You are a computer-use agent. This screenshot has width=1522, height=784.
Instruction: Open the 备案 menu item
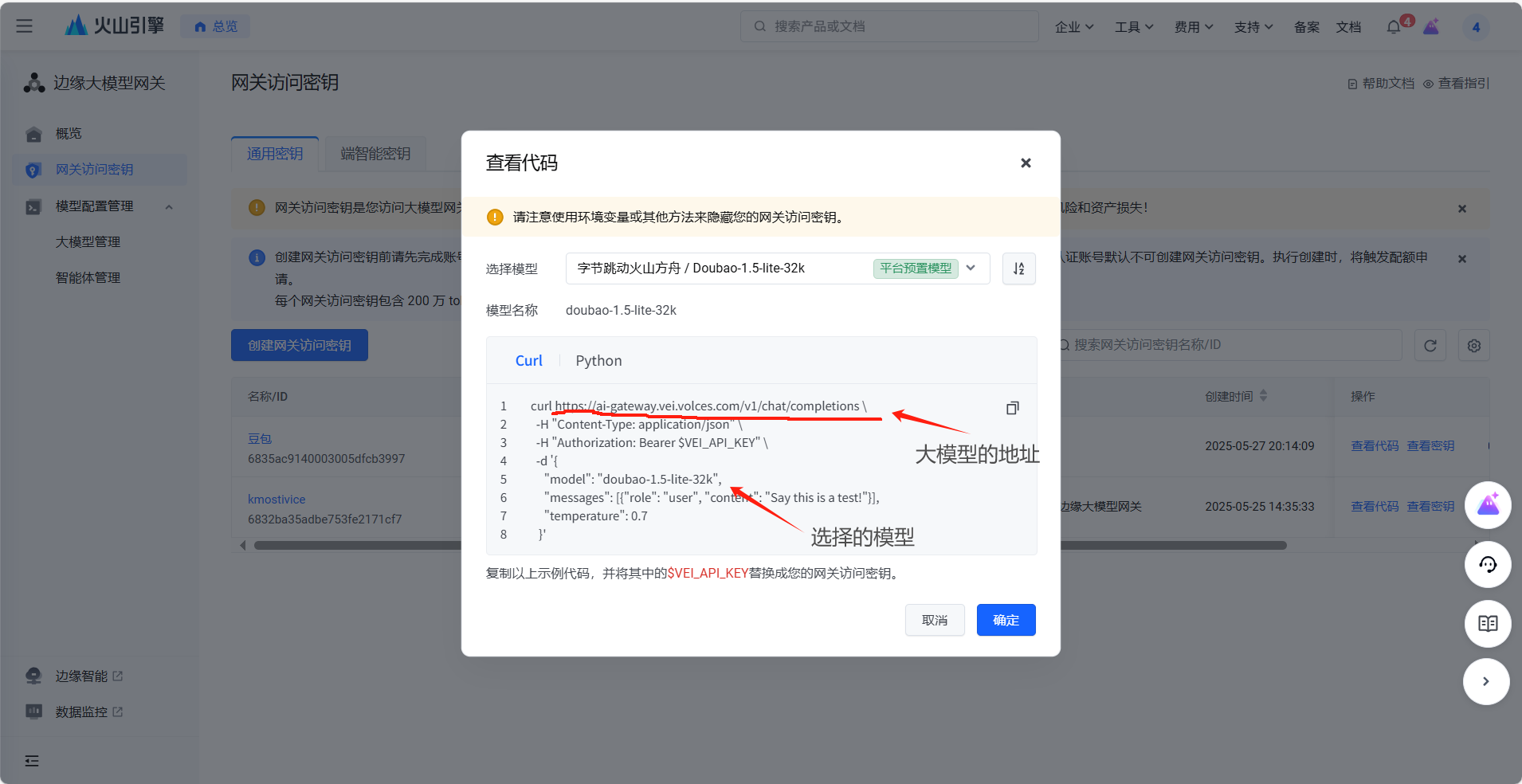pyautogui.click(x=1306, y=27)
